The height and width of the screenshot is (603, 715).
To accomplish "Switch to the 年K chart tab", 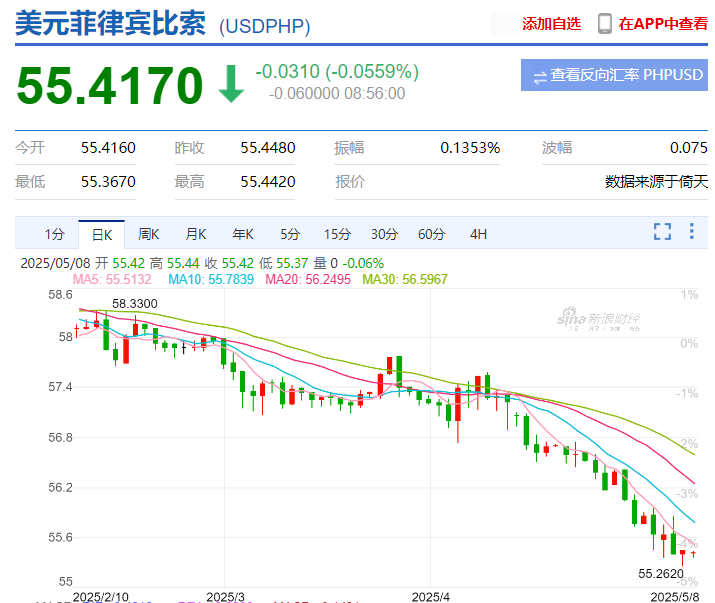I will (x=243, y=234).
